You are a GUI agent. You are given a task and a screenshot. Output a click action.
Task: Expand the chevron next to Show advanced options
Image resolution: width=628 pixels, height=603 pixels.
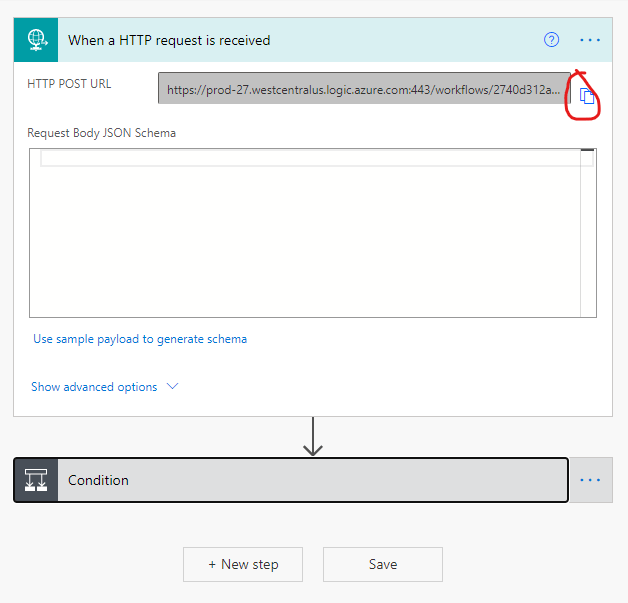172,386
